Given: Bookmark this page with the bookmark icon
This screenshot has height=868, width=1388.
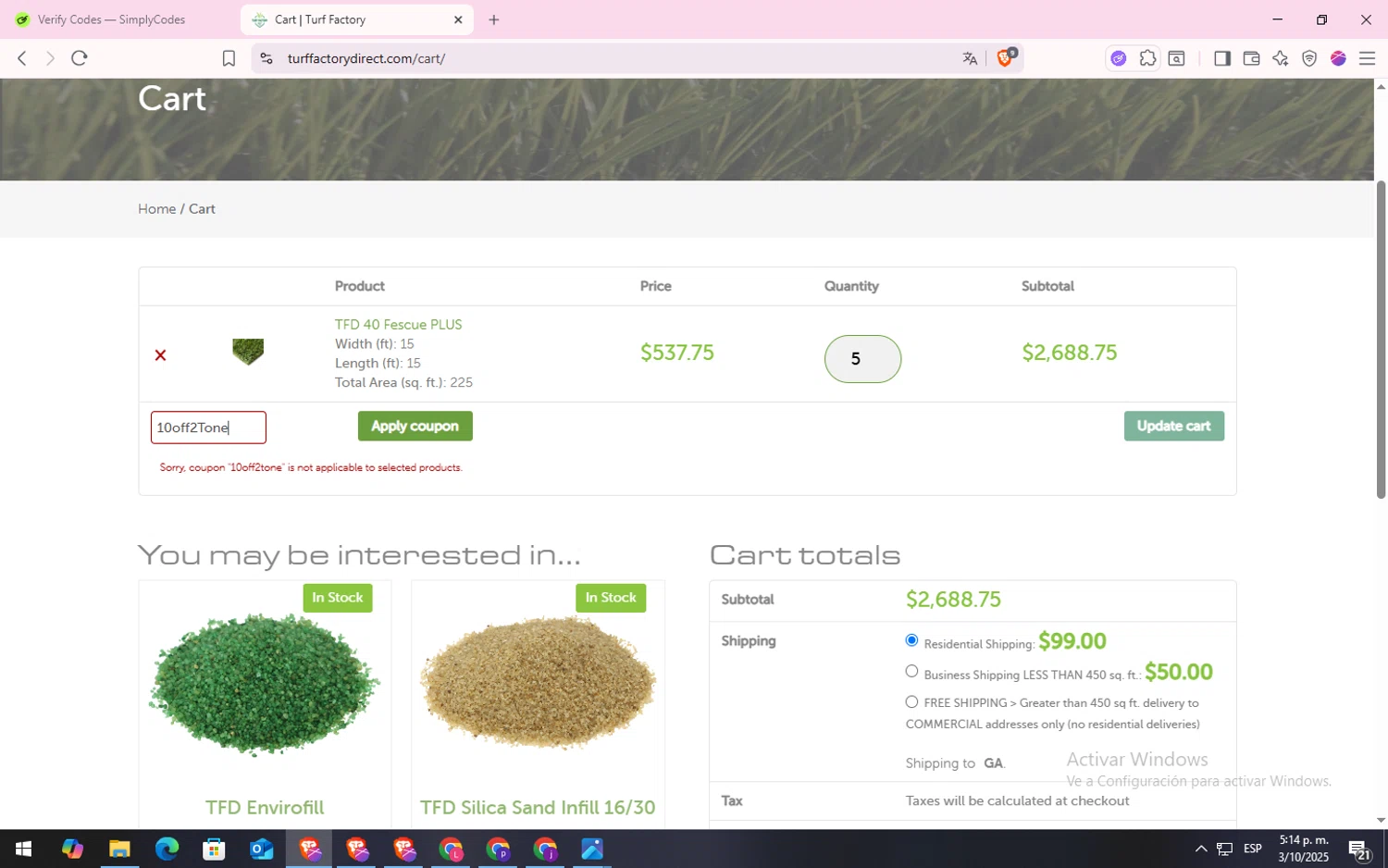Looking at the screenshot, I should coord(229,58).
